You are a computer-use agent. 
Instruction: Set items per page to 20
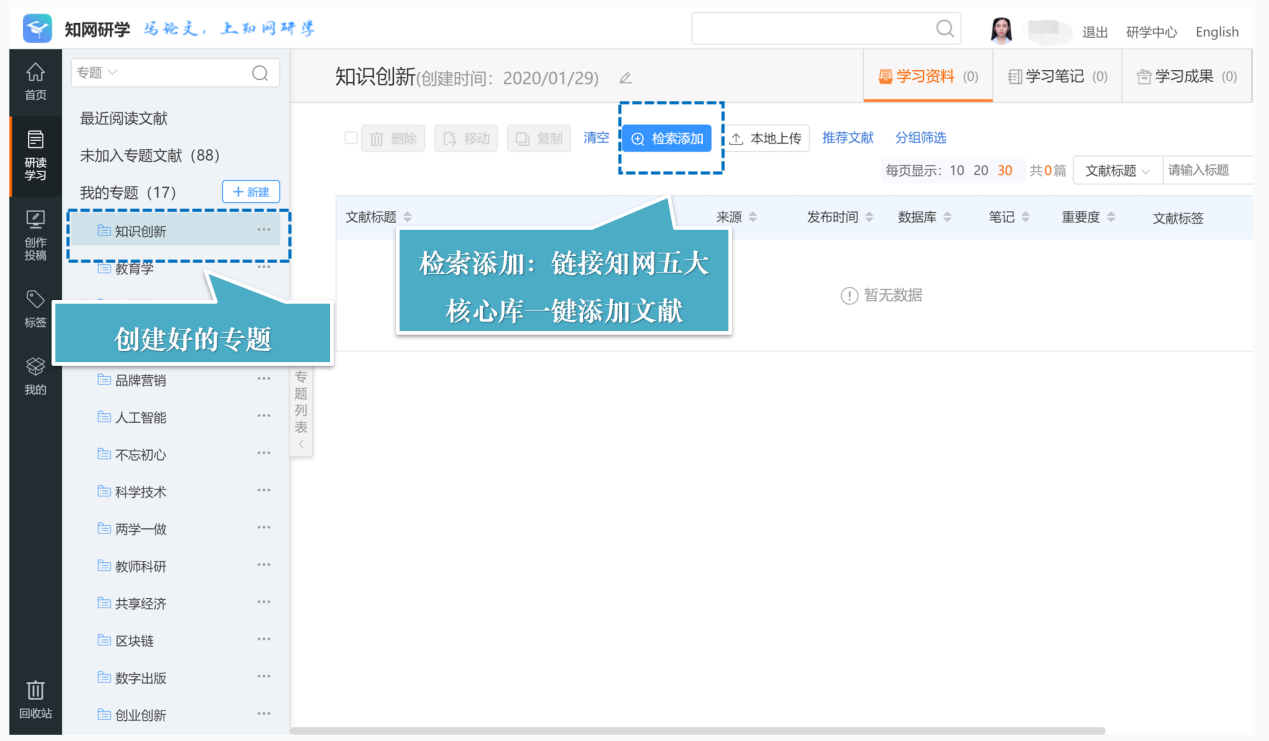980,170
